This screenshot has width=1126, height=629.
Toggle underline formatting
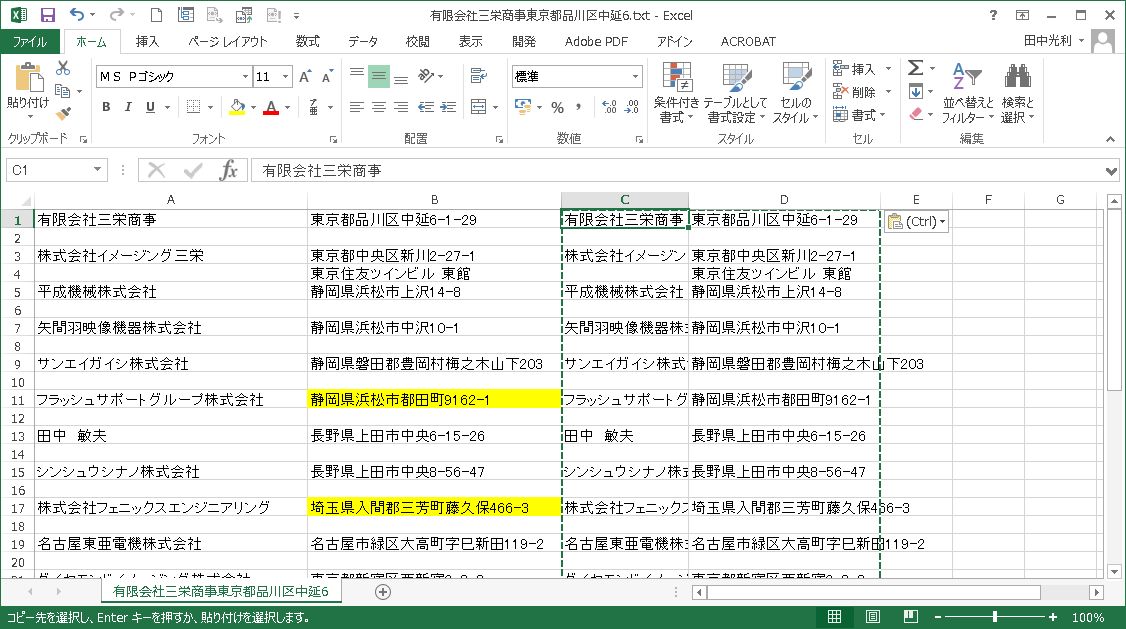tap(150, 107)
